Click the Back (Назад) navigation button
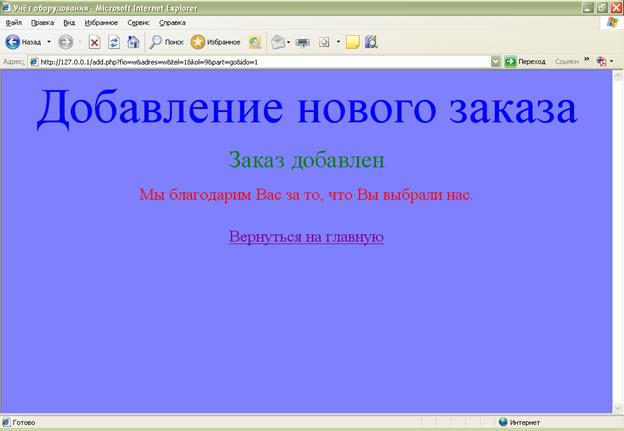 (x=23, y=42)
